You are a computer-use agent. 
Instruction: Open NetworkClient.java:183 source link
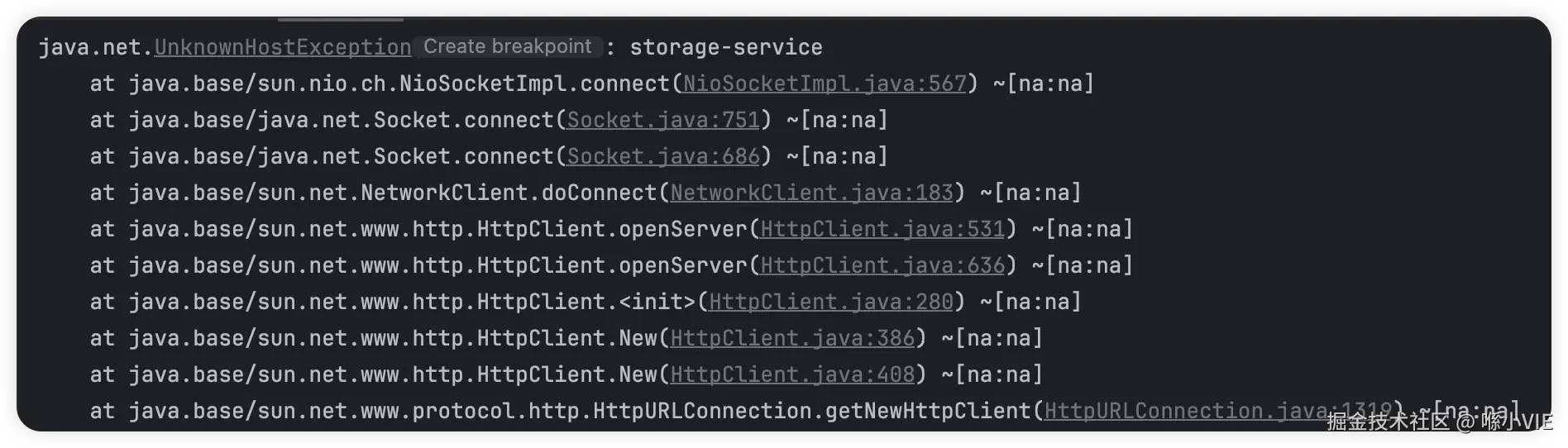tap(811, 193)
